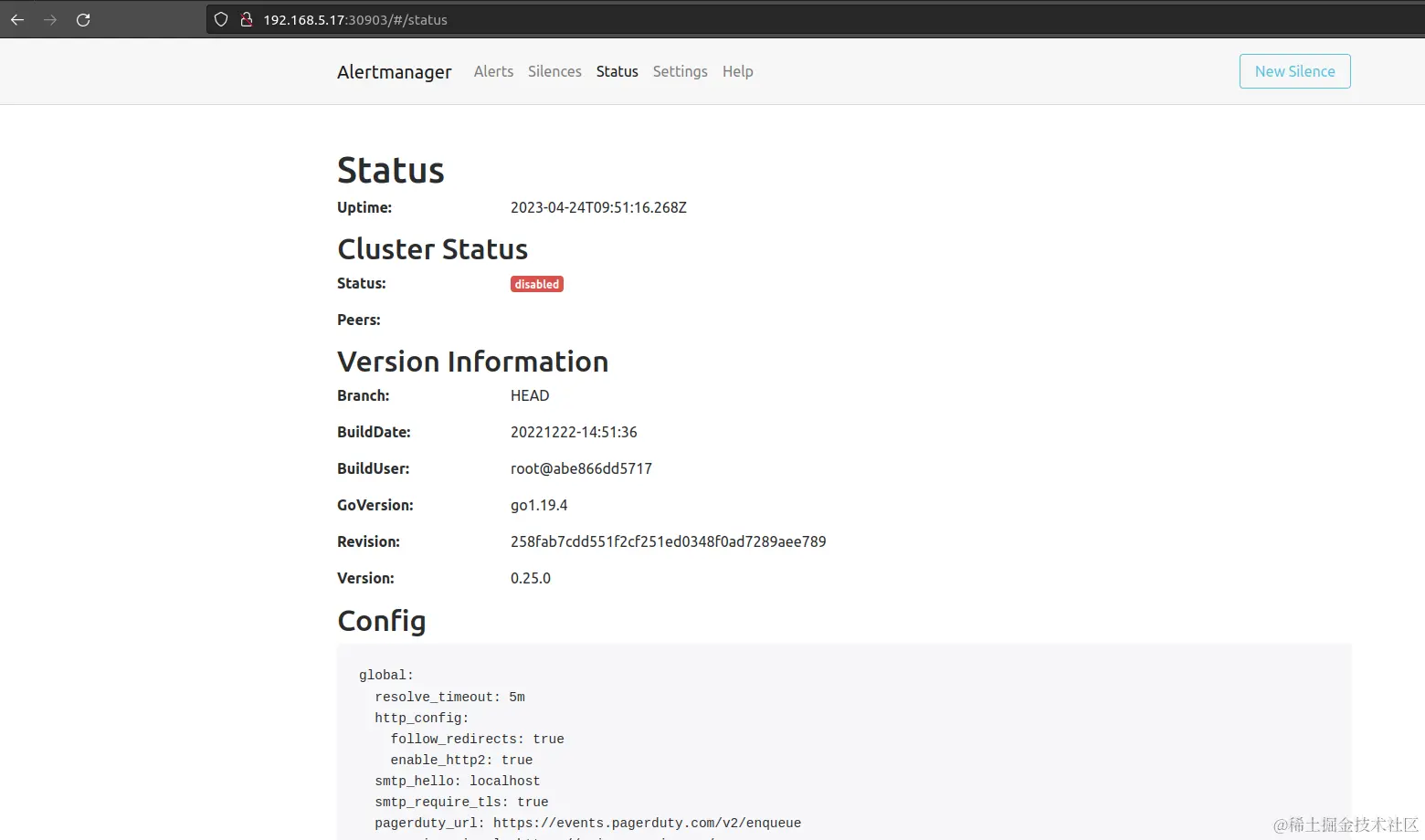Screen dimensions: 1425x840
Task: Click the pagerduty_url line in config
Action: [x=587, y=823]
